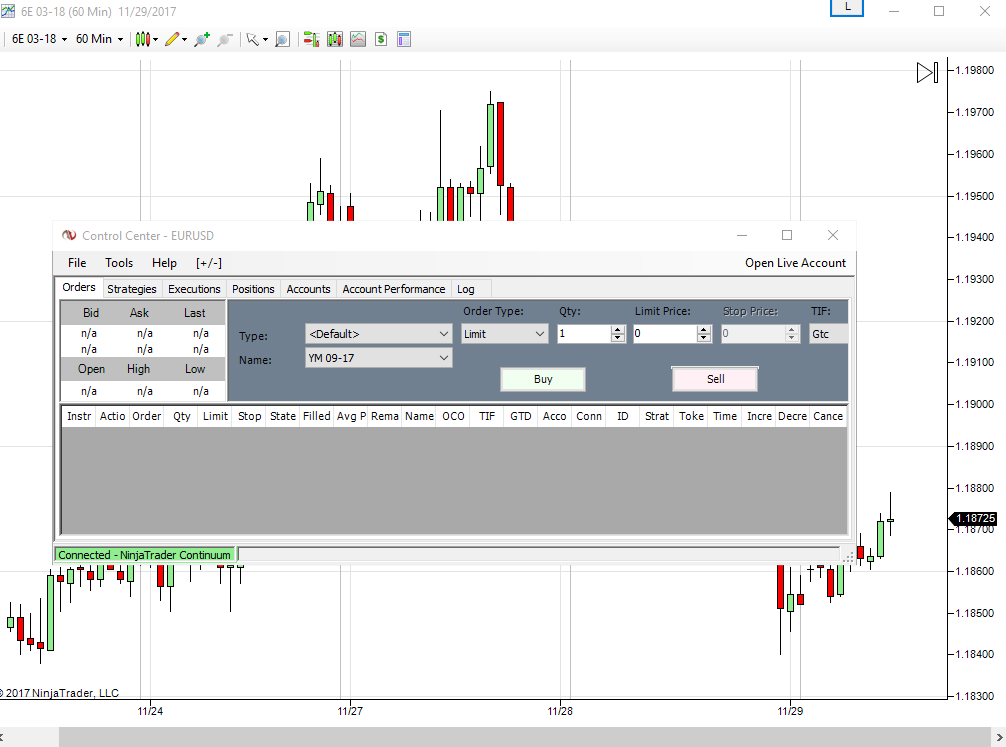Switch to the Account Performance tab
Screen dimensions: 1006x747
[x=393, y=289]
